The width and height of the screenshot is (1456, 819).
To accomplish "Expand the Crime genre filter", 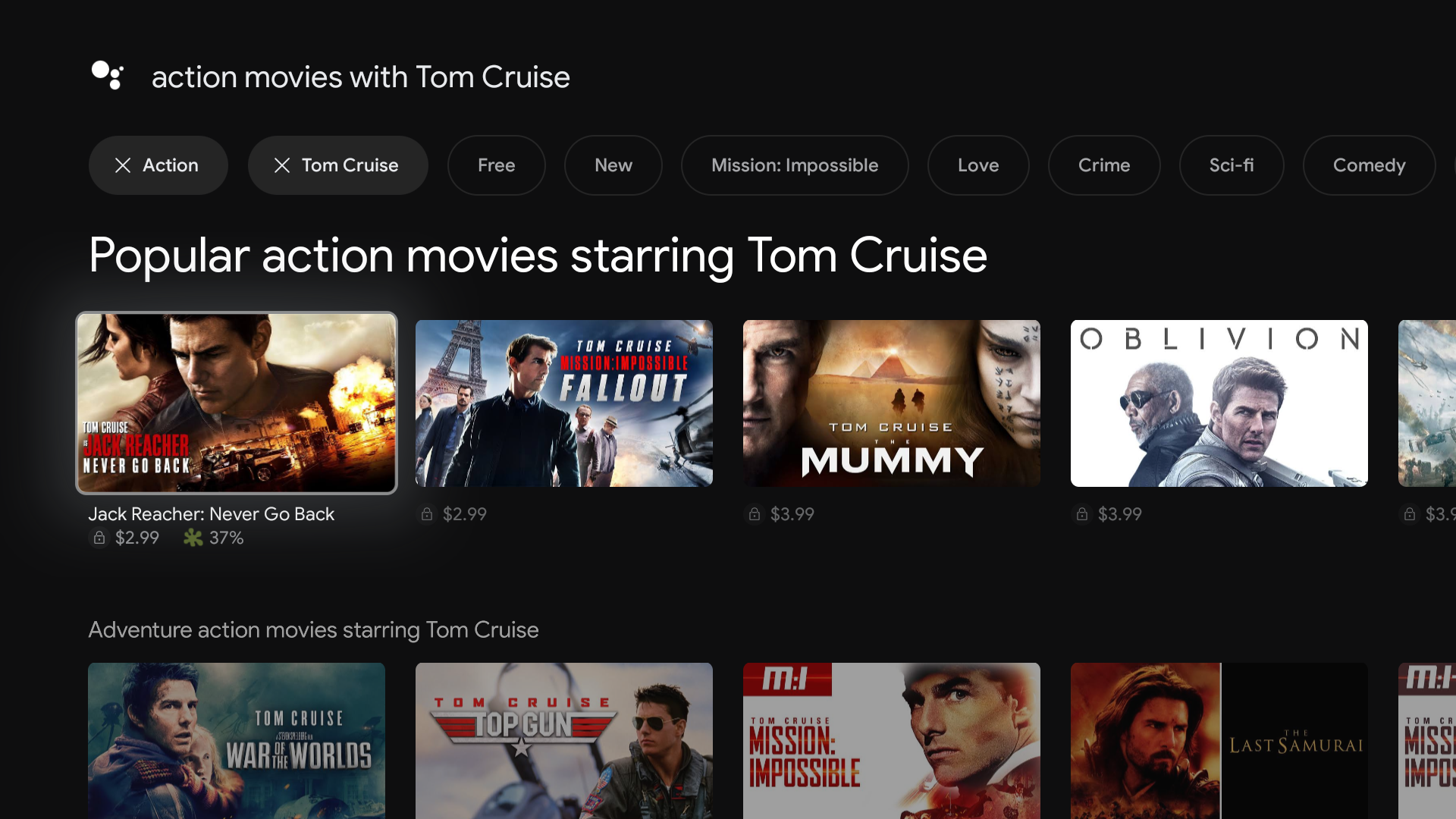I will coord(1104,165).
